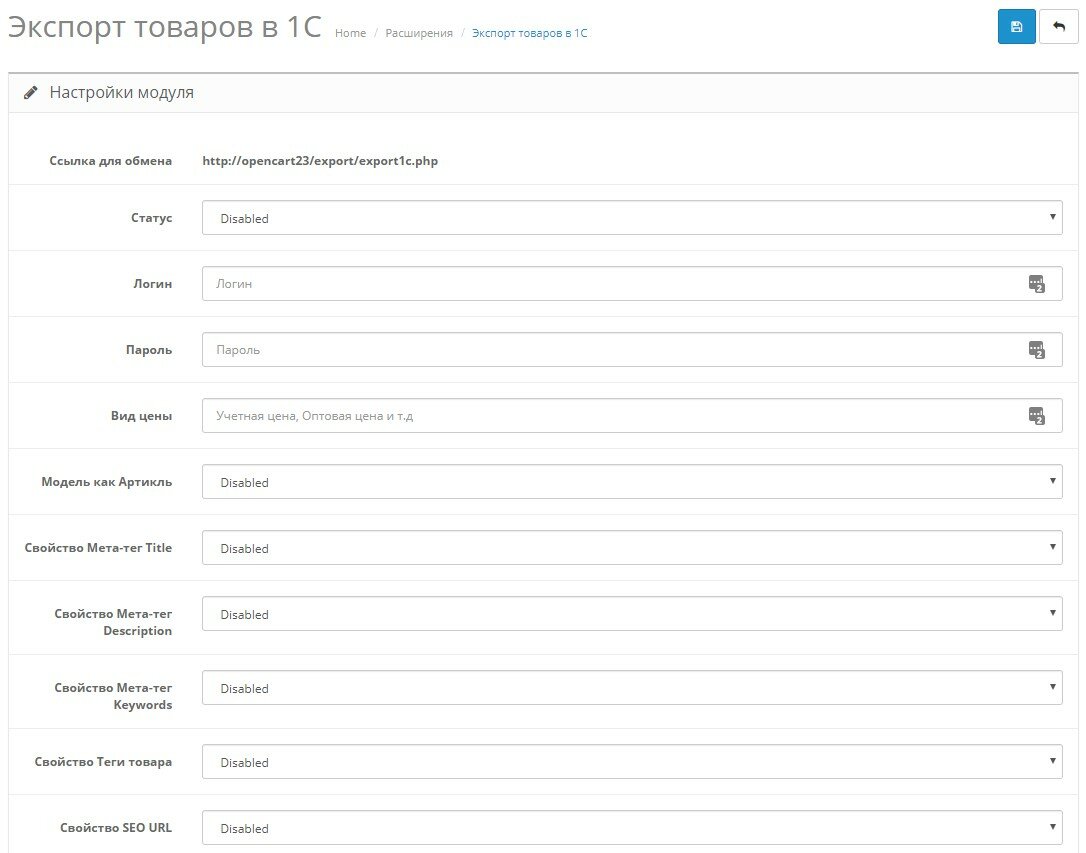Click the Логин field label
This screenshot has height=853, width=1086.
153,284
